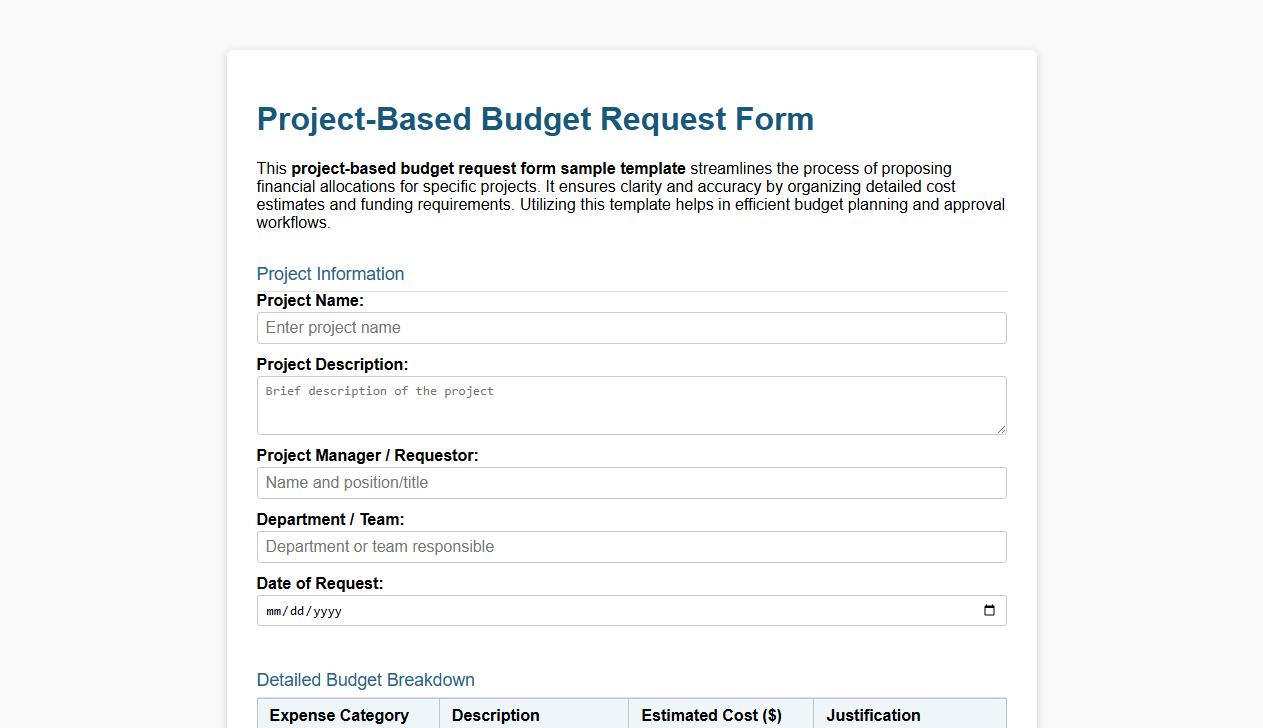The height and width of the screenshot is (728, 1263).
Task: Click the Date of Request label
Action: click(x=320, y=583)
